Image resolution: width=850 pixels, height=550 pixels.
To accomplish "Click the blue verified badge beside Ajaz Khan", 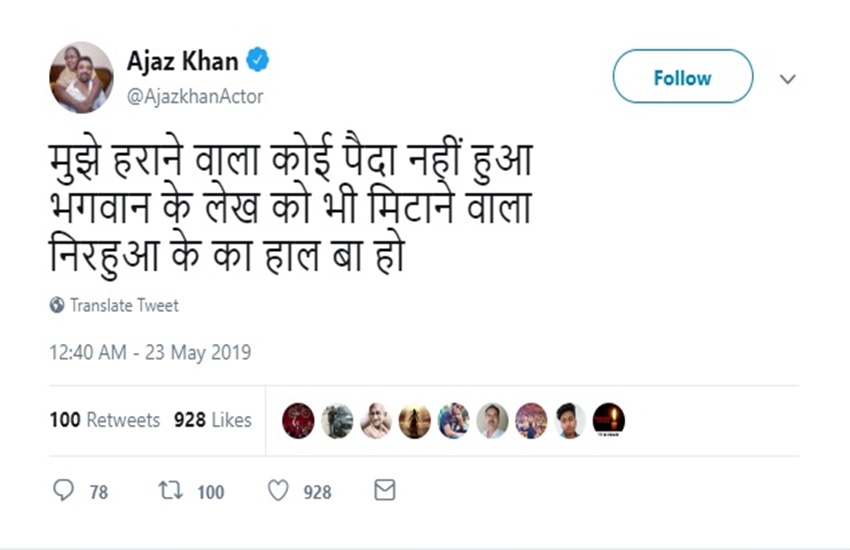I will [x=258, y=62].
